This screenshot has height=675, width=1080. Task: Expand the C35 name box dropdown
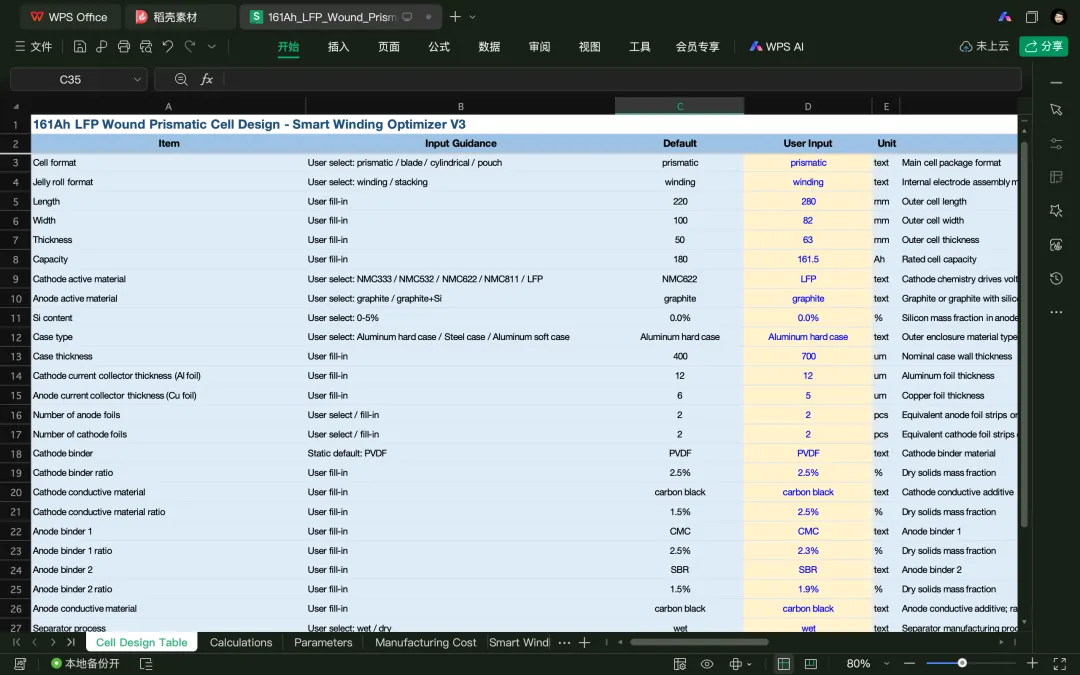point(137,79)
